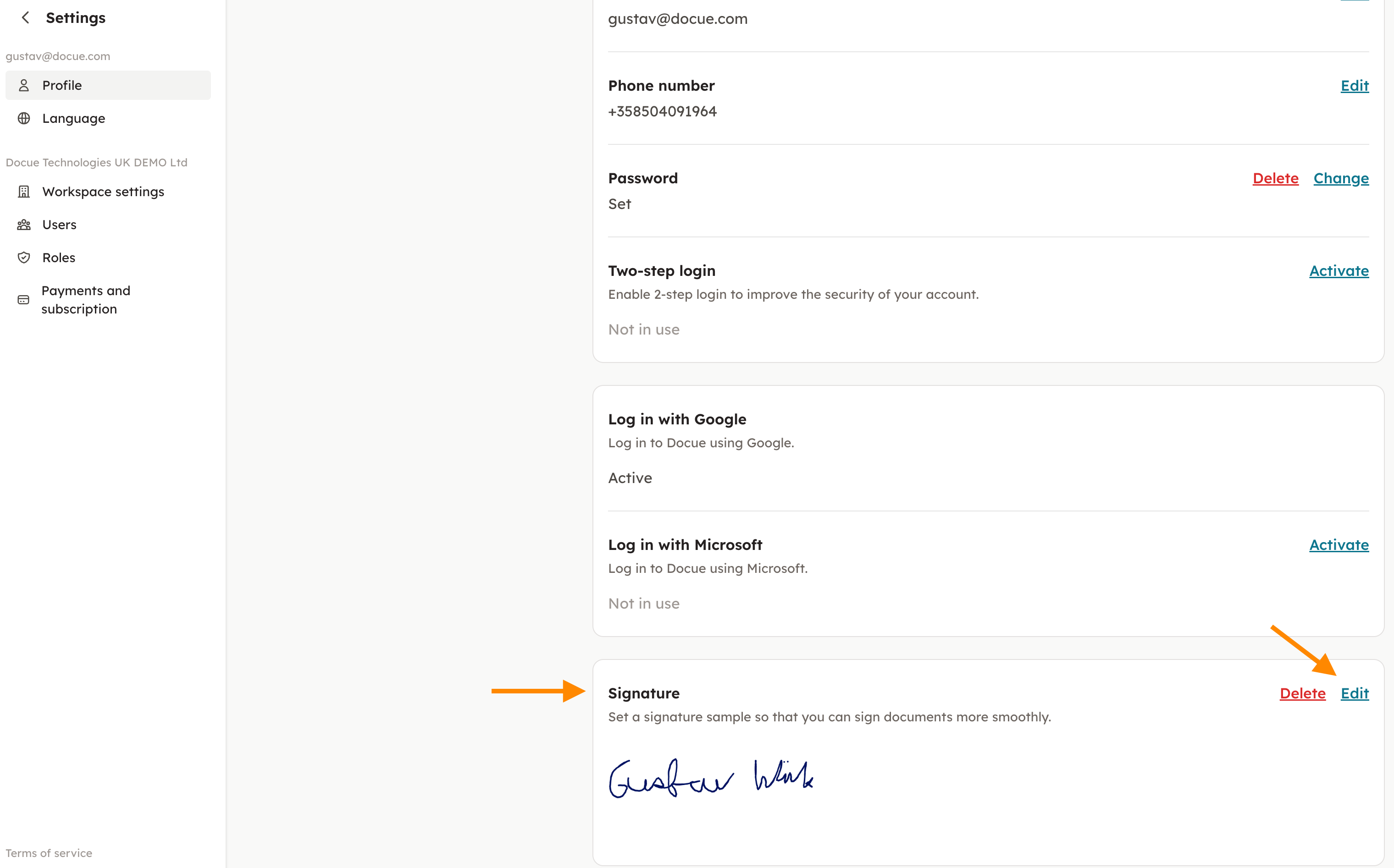Change the account password
This screenshot has width=1394, height=868.
click(x=1341, y=179)
